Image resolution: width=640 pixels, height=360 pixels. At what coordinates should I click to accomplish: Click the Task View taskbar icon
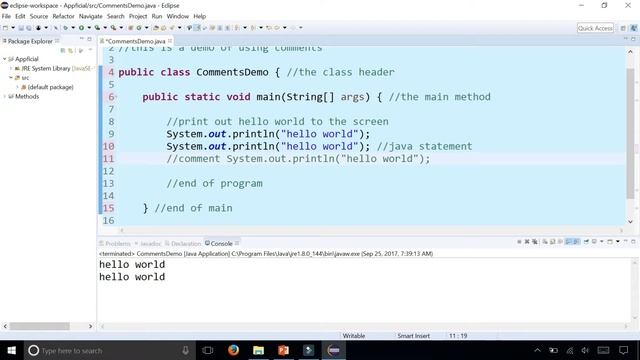pos(208,350)
